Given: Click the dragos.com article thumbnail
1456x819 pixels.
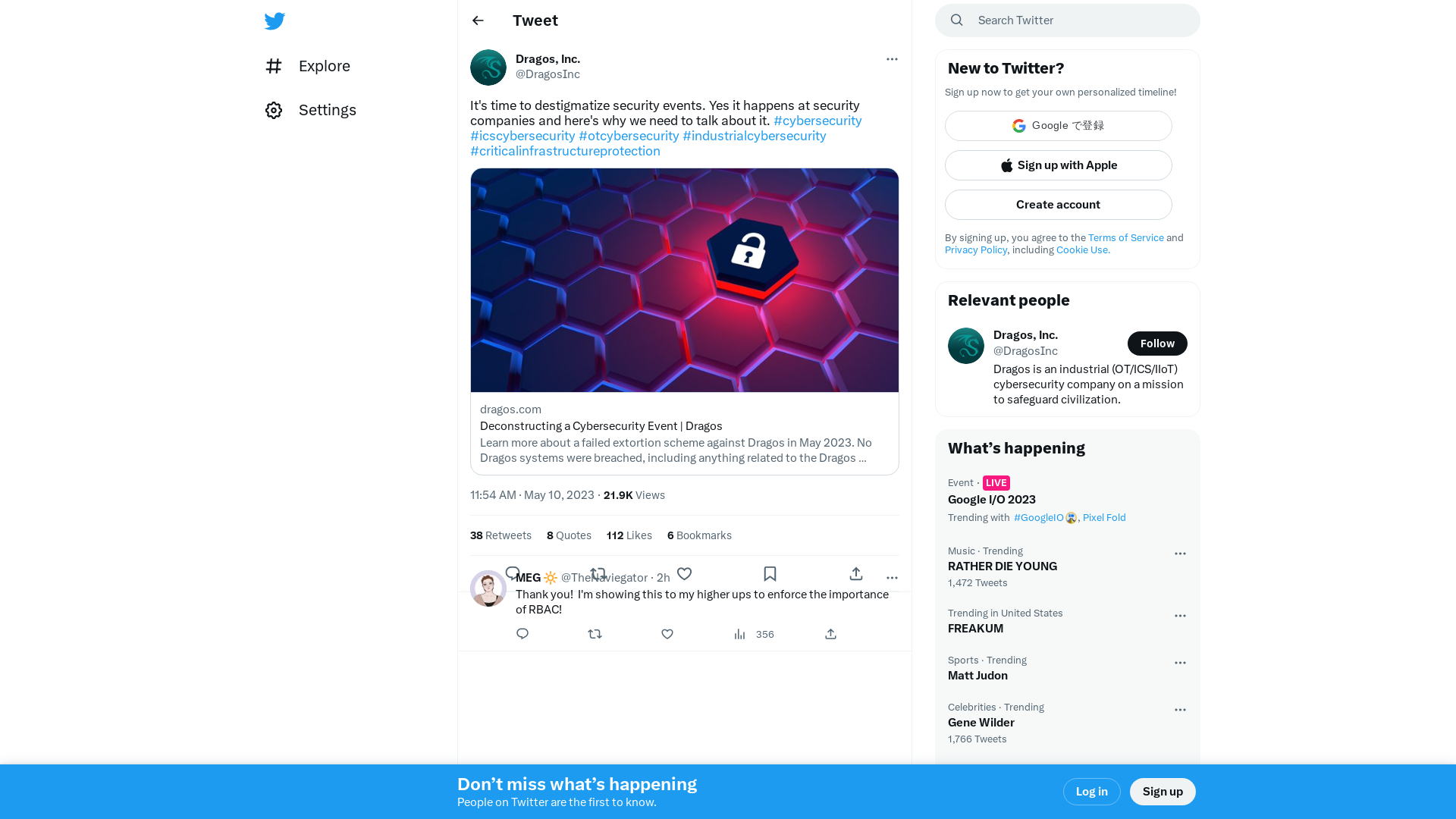Looking at the screenshot, I should tap(684, 280).
